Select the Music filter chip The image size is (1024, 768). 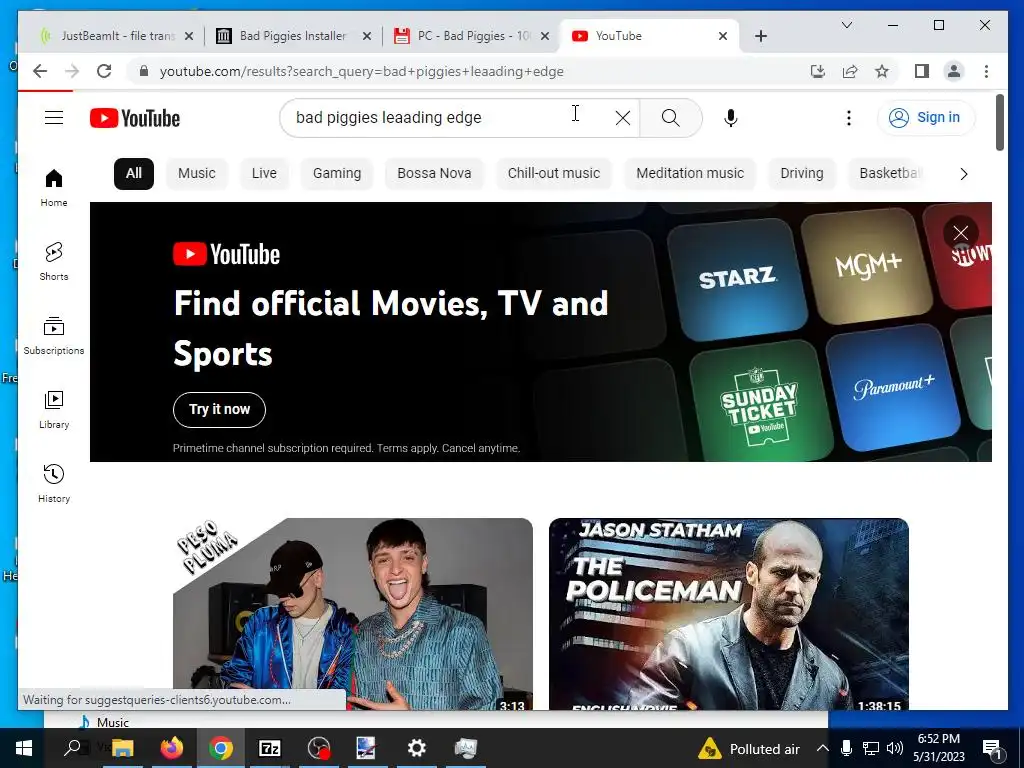(197, 174)
